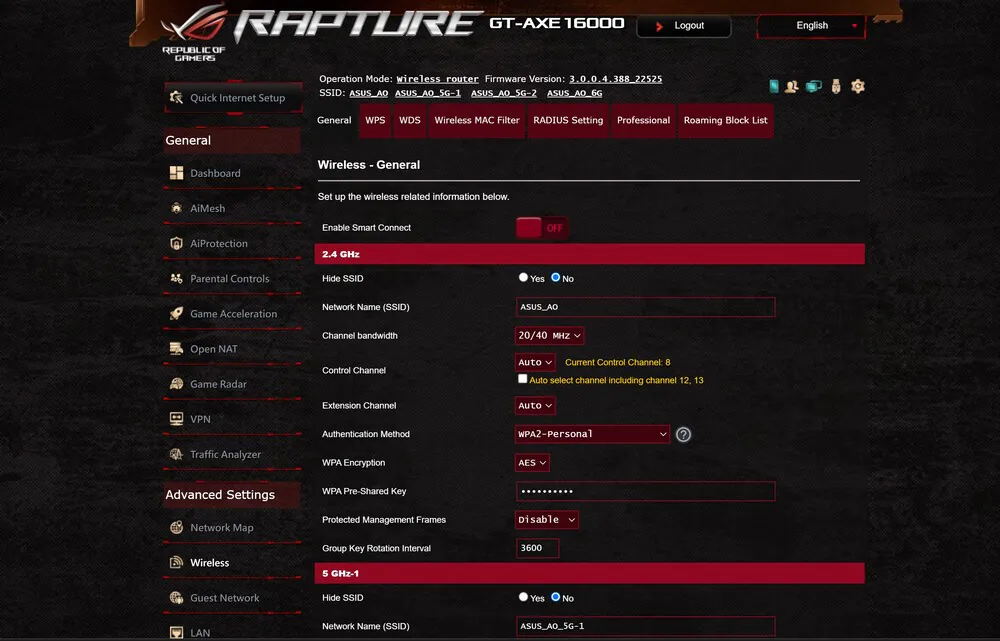Click the "Advanced Settings" sidebar heading
Screen dimensions: 1000x641
point(220,495)
